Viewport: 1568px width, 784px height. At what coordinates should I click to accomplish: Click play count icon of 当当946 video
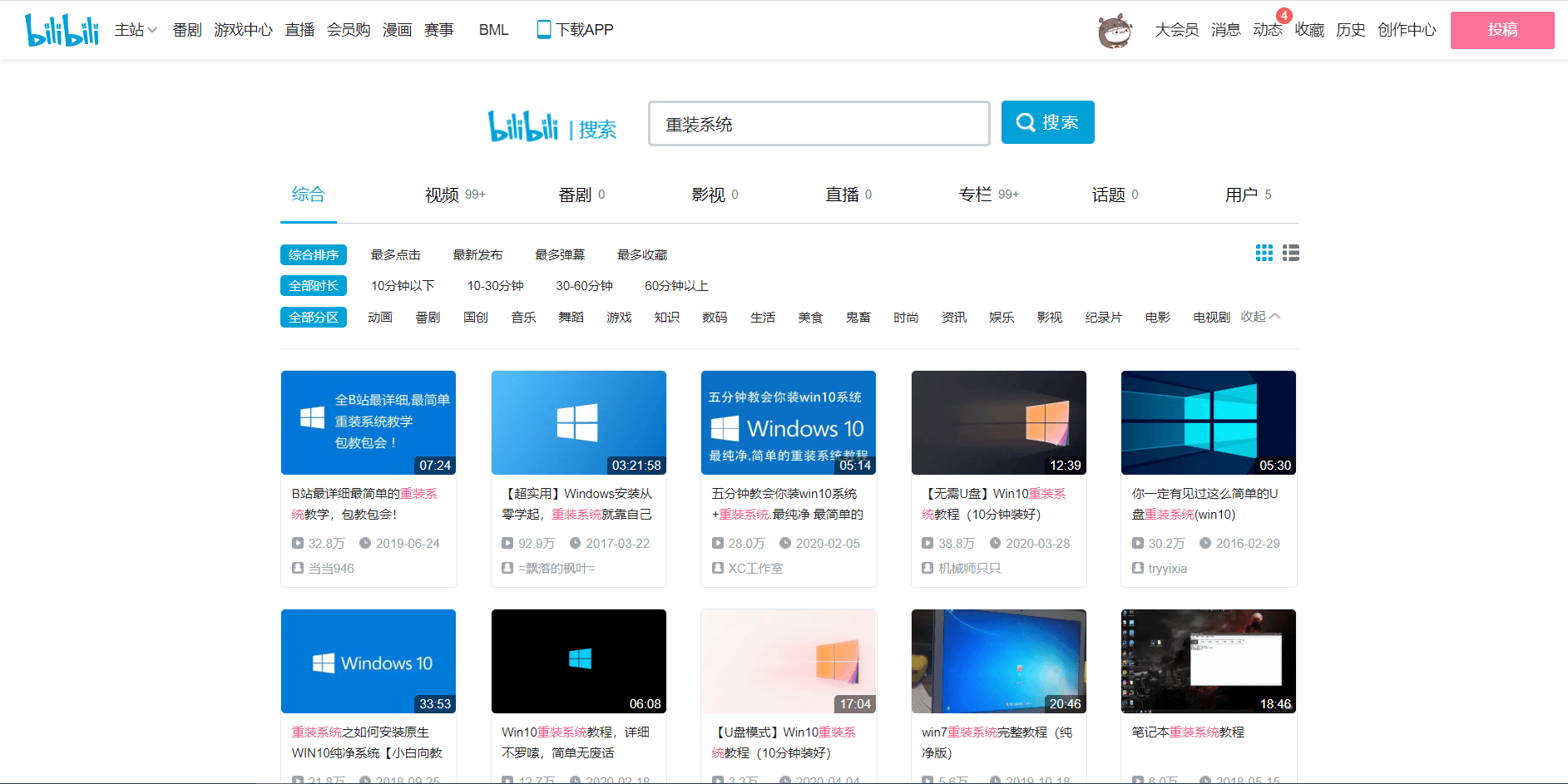click(x=298, y=543)
